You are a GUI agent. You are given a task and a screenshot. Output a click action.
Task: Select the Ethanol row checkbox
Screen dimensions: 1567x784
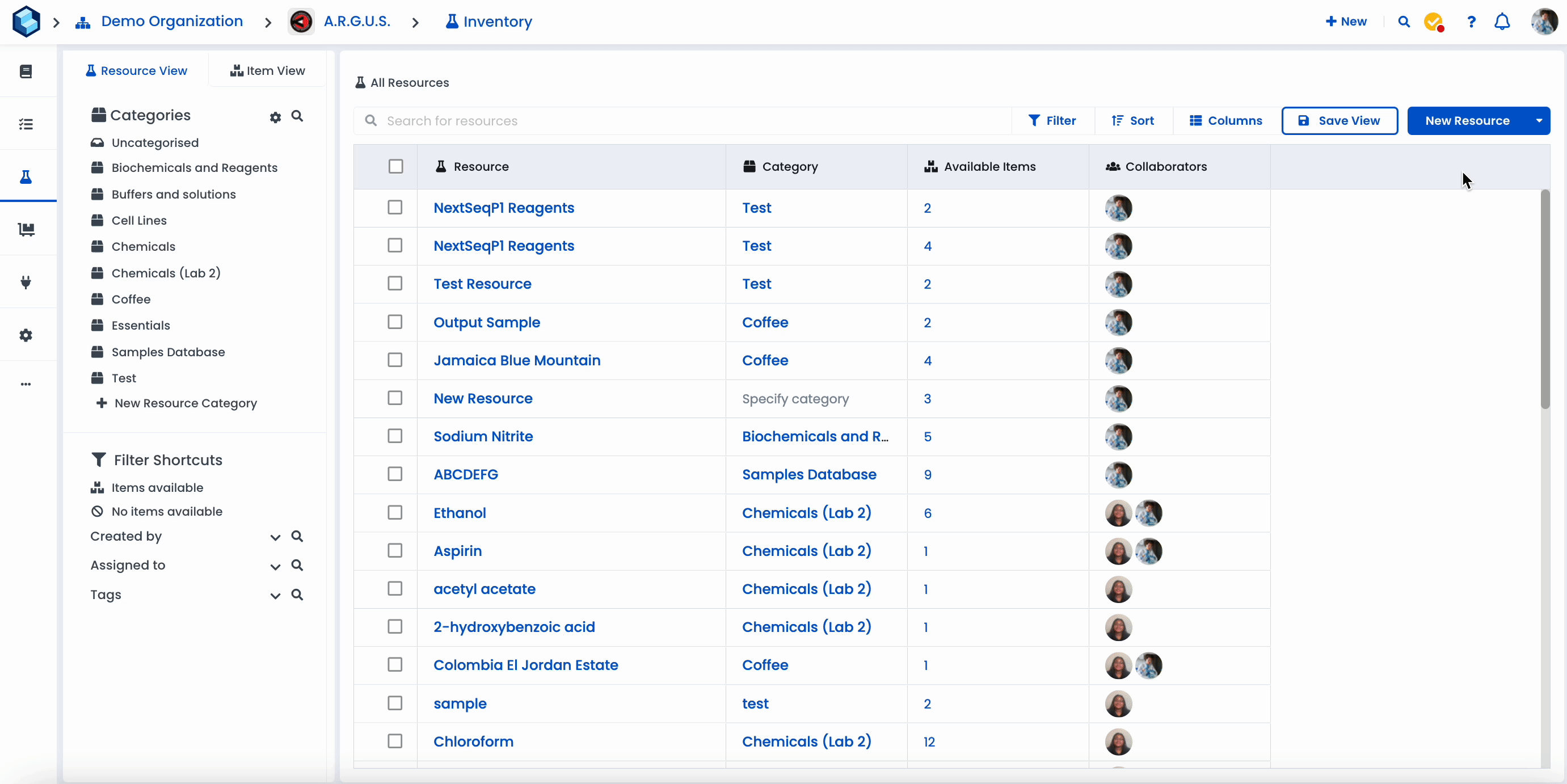click(x=395, y=512)
